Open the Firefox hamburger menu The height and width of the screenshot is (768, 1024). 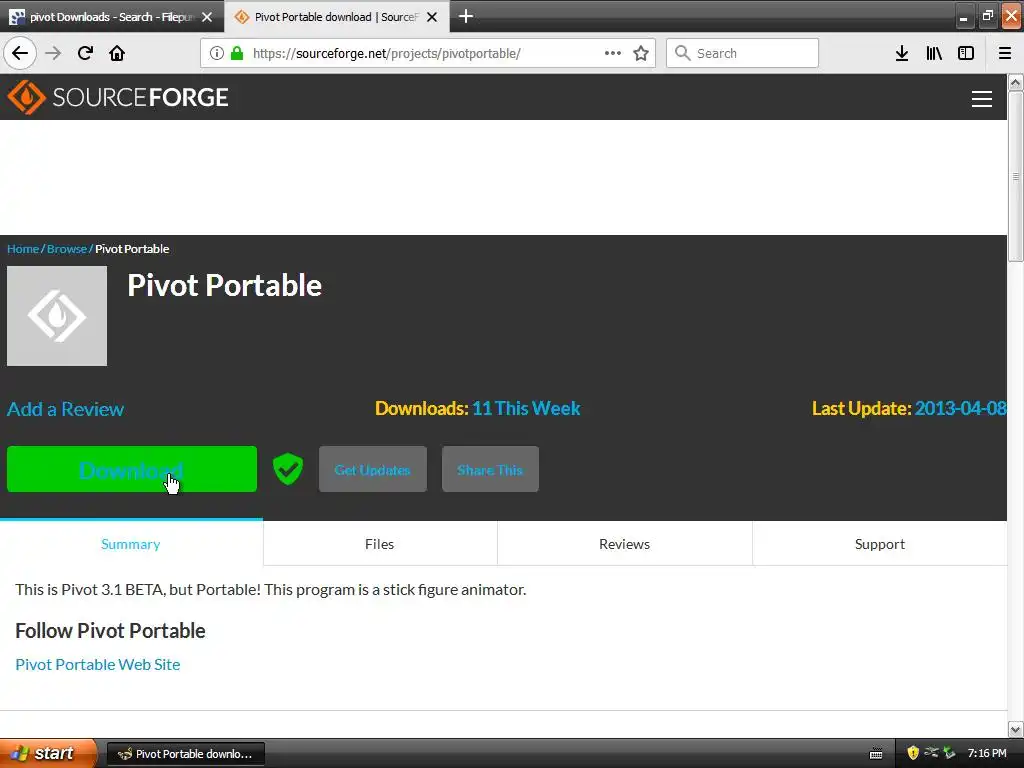pyautogui.click(x=1005, y=53)
